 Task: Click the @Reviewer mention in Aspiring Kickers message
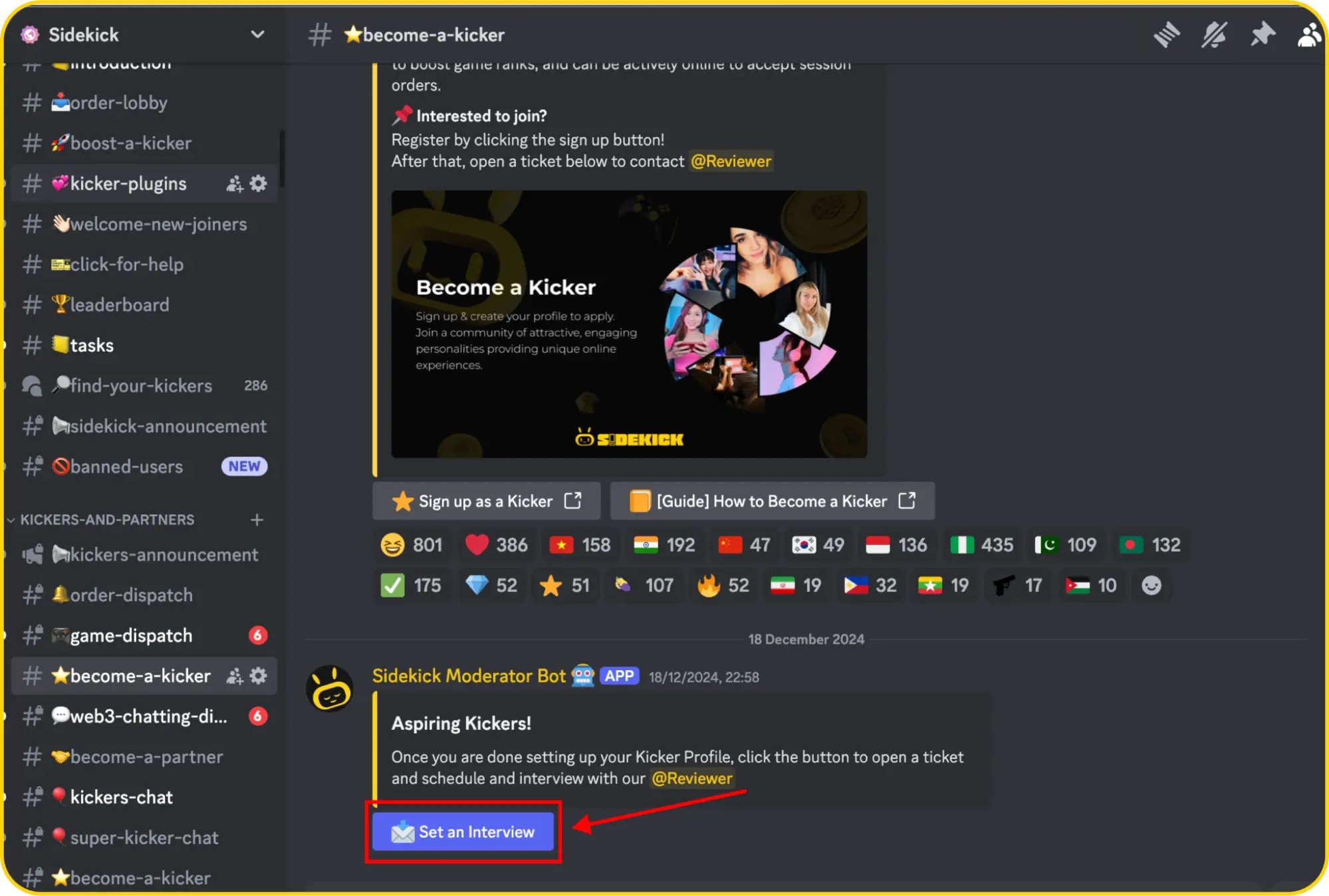point(692,778)
